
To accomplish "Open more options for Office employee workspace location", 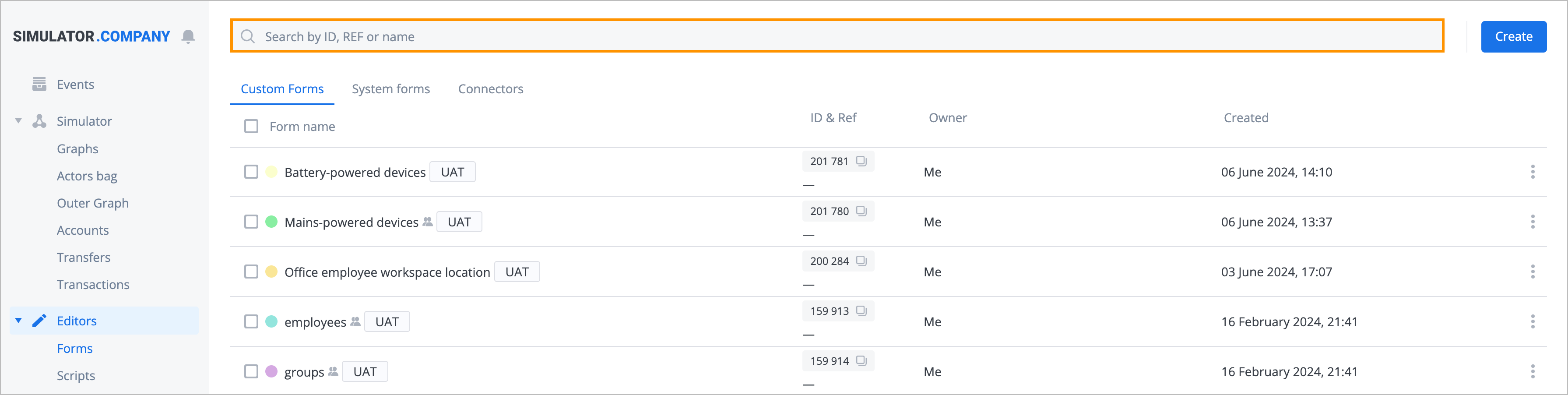I will tap(1532, 272).
